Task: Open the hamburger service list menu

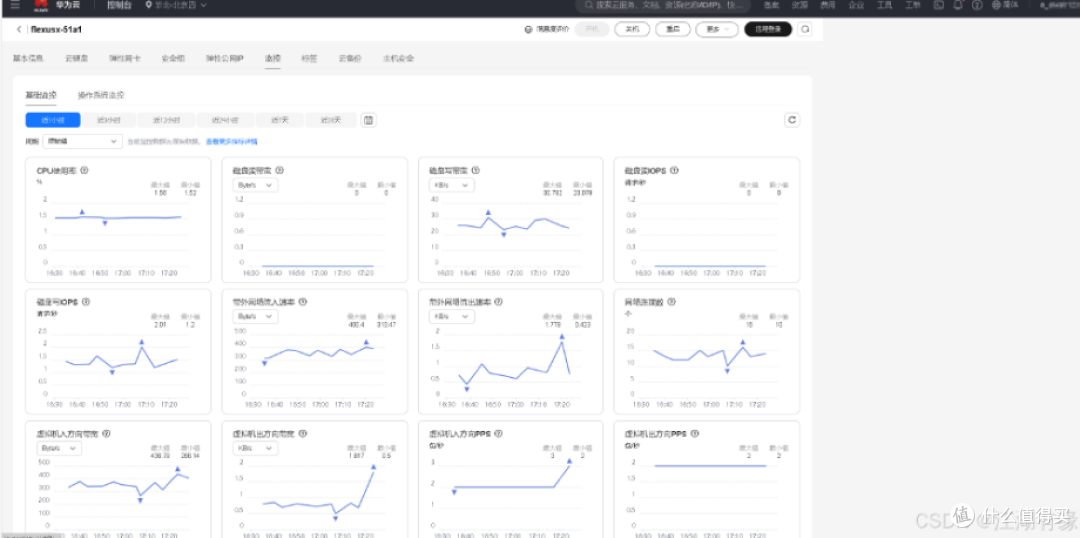Action: (x=15, y=5)
